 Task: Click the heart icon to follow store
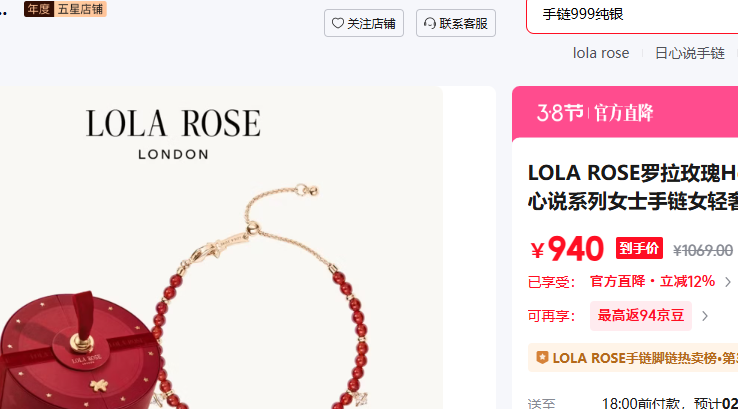click(337, 23)
